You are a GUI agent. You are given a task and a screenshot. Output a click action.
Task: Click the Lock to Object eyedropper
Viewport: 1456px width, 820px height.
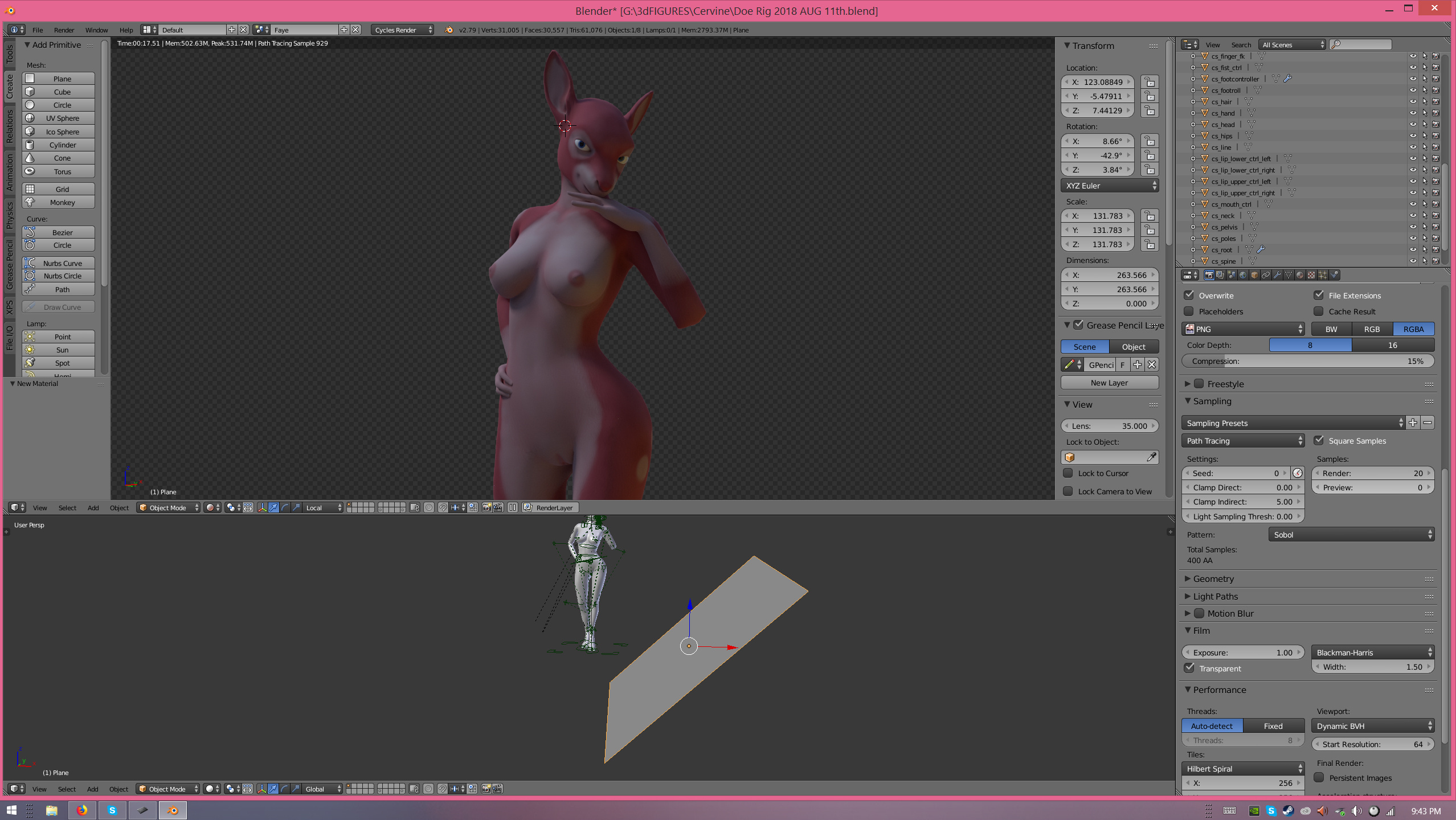coord(1151,457)
